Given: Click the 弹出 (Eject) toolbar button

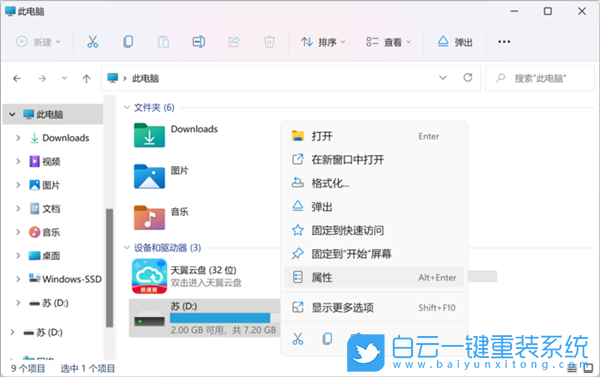Looking at the screenshot, I should (455, 41).
